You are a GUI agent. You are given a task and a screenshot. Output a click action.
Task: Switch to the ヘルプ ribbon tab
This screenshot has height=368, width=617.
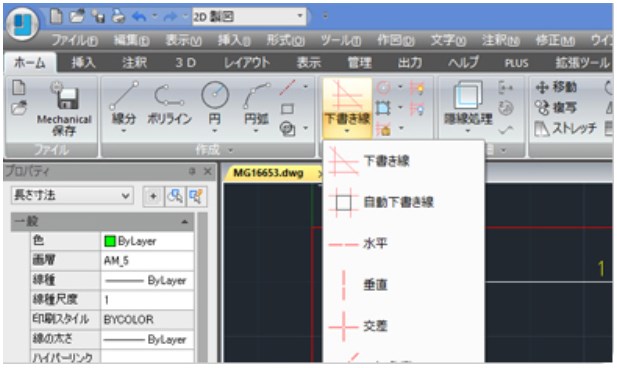(x=463, y=63)
